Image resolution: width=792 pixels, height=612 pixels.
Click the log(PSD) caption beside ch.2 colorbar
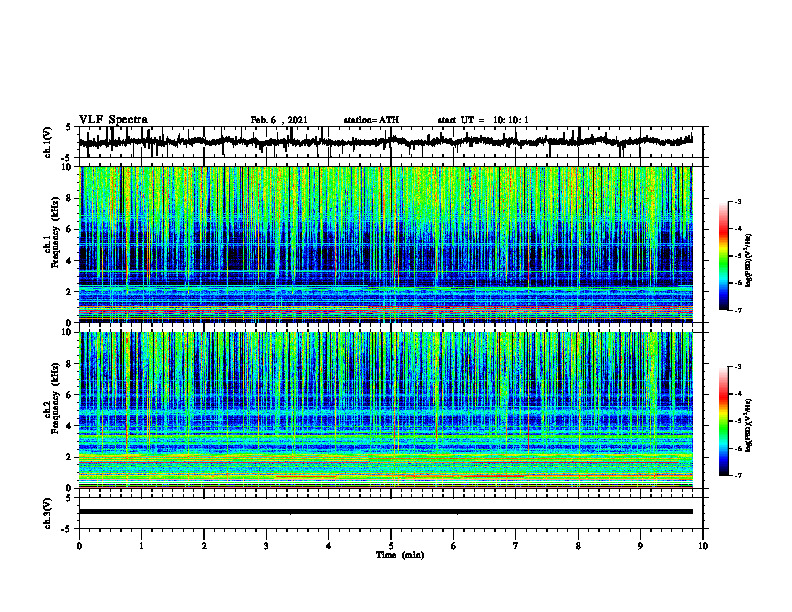click(x=749, y=425)
